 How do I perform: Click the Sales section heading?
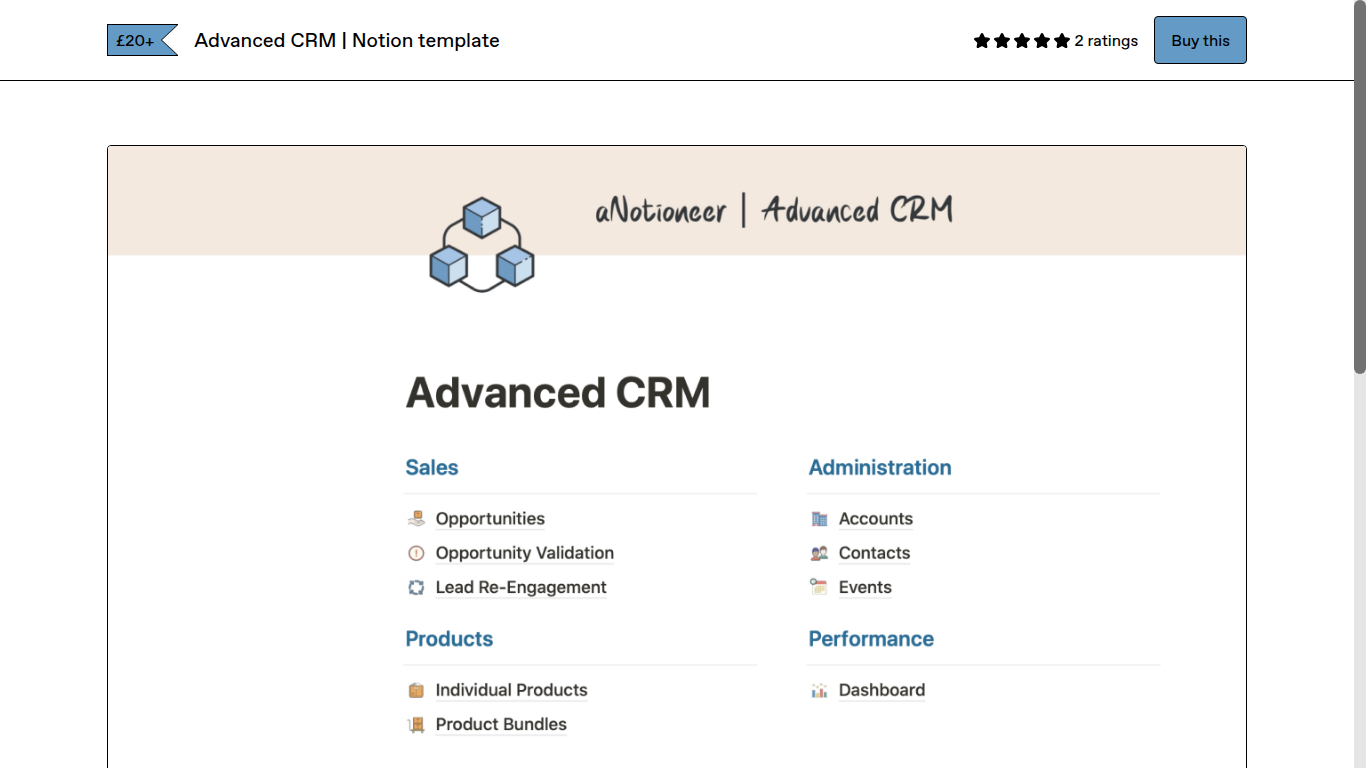432,467
